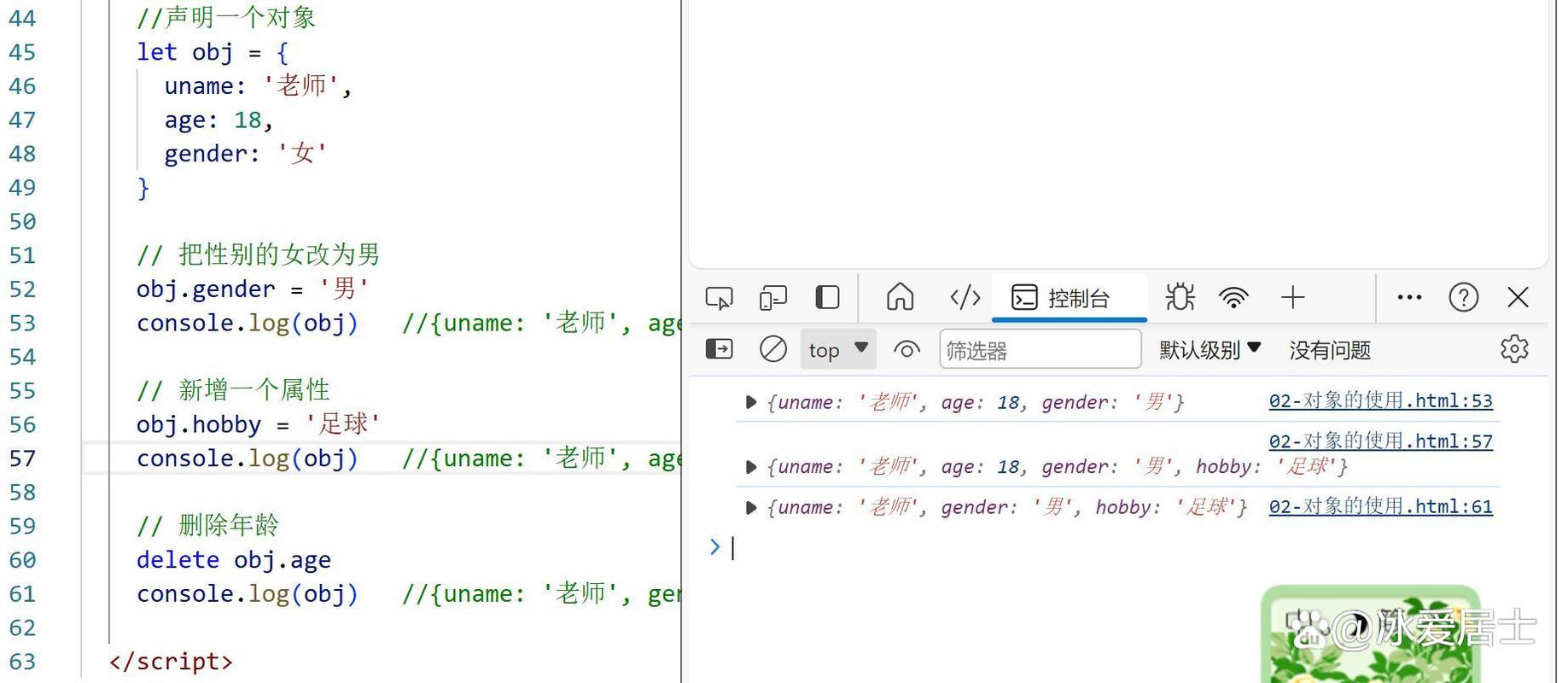Open the top JavaScript context dropdown
The height and width of the screenshot is (683, 1568).
838,350
